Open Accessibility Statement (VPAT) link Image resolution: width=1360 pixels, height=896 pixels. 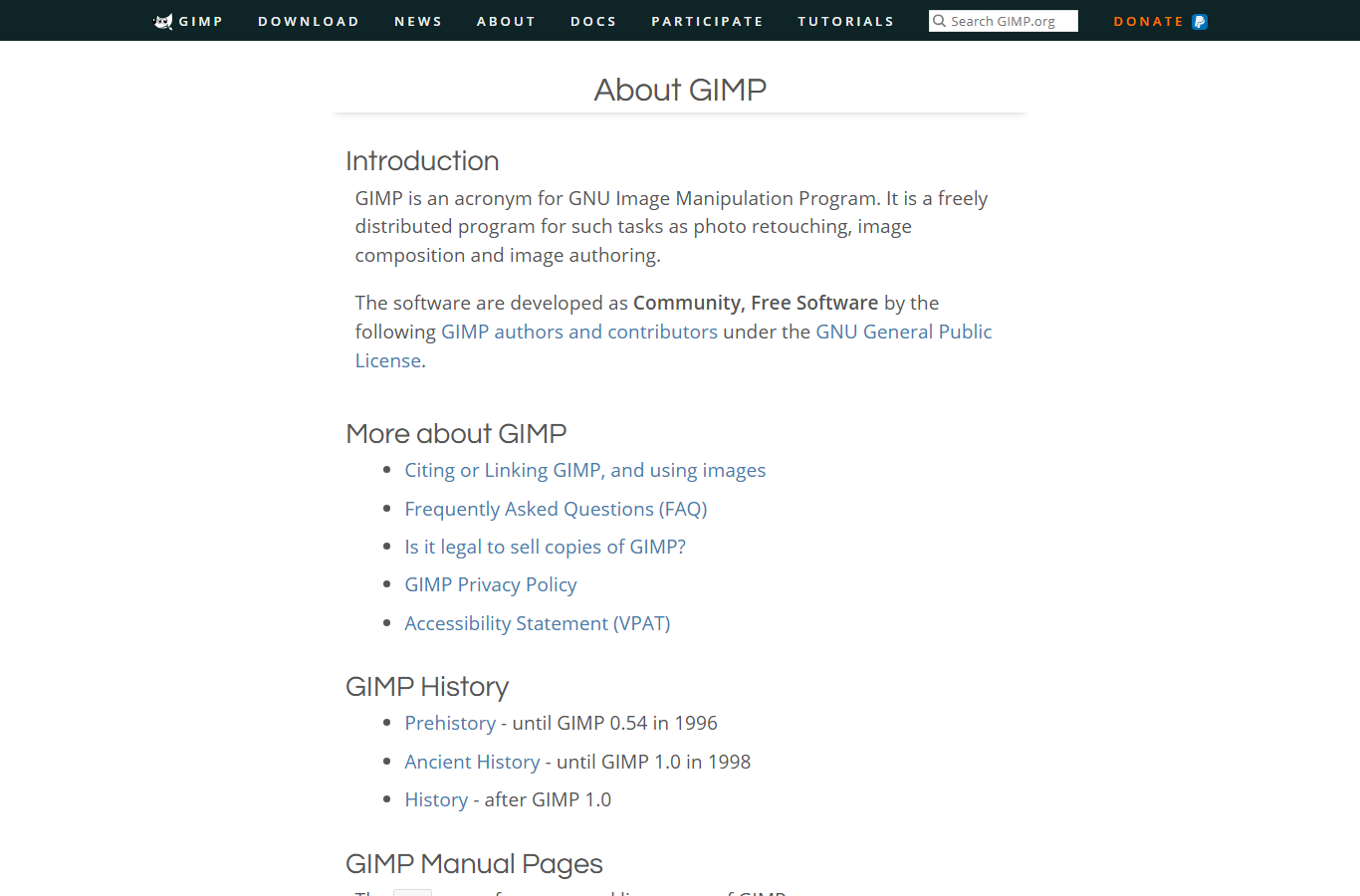click(538, 623)
